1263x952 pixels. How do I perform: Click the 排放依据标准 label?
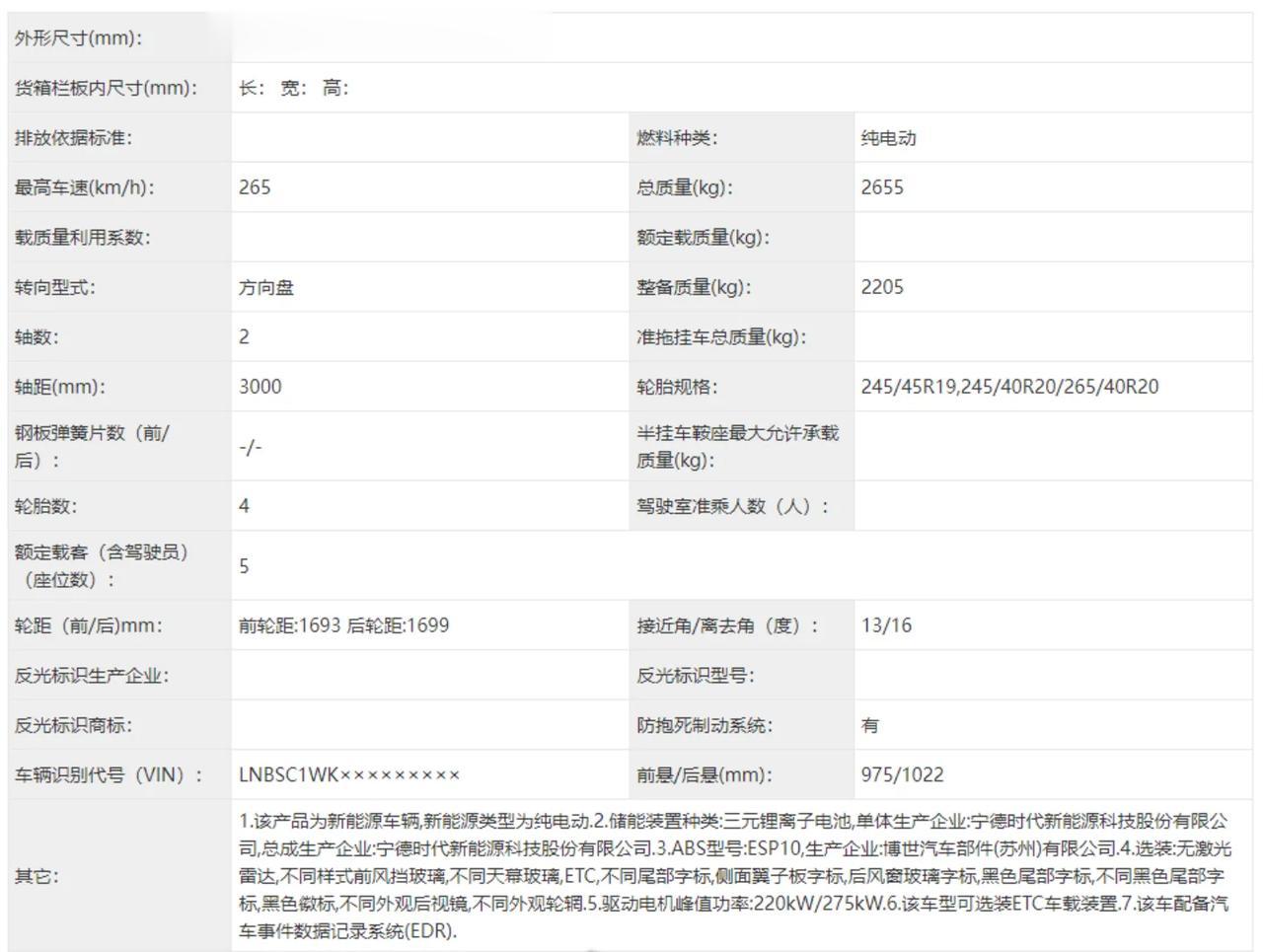(x=73, y=138)
